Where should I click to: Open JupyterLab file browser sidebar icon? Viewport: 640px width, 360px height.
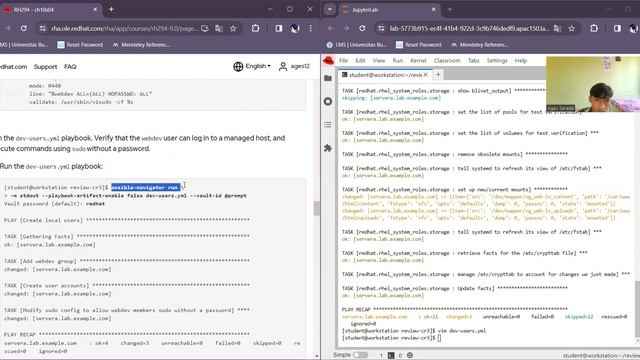pyautogui.click(x=328, y=78)
